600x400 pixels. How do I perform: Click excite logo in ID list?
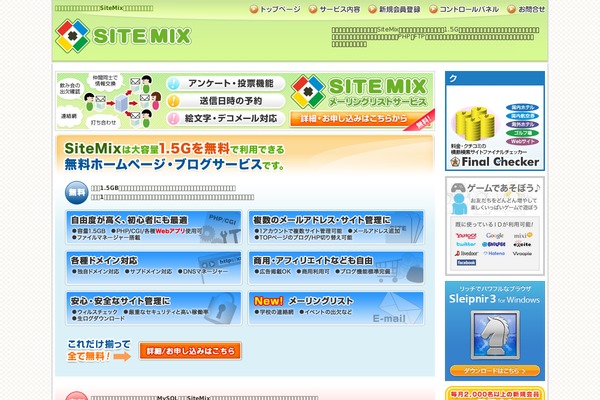[x=522, y=244]
